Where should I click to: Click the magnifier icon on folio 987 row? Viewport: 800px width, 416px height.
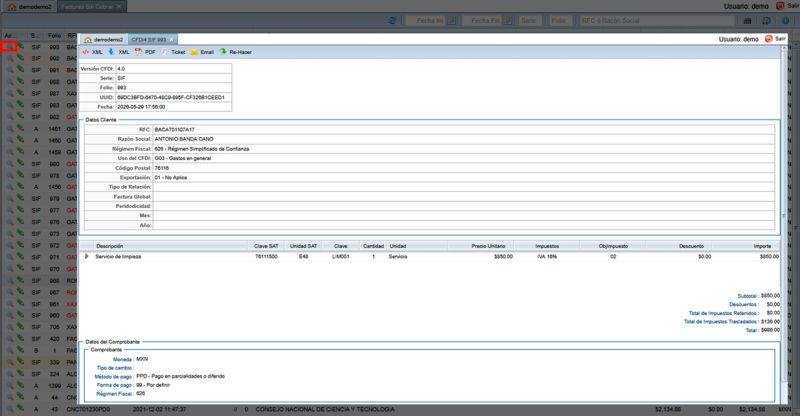pos(9,93)
